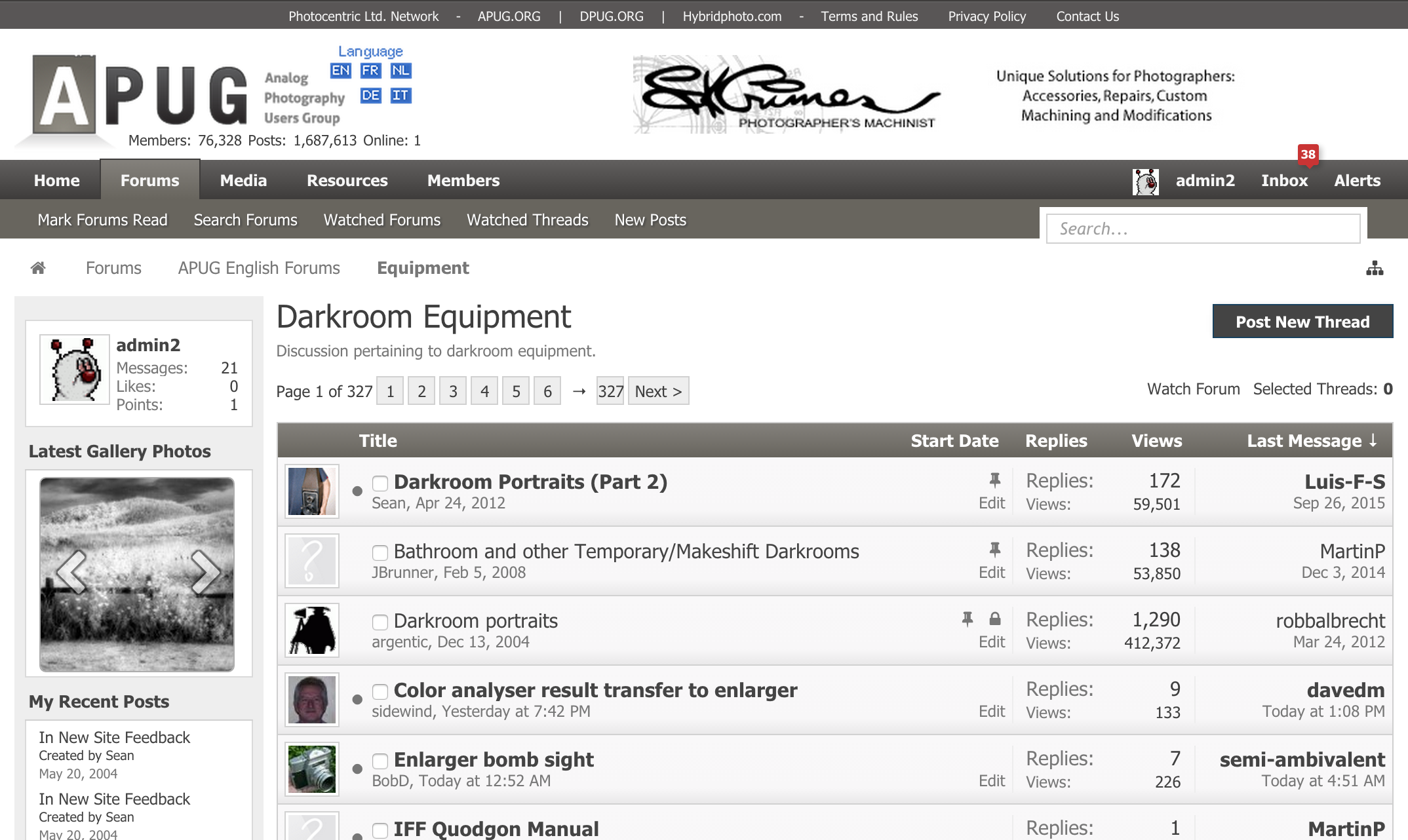Viewport: 1408px width, 840px height.
Task: Select Color analyser result transfer checkbox
Action: (380, 692)
